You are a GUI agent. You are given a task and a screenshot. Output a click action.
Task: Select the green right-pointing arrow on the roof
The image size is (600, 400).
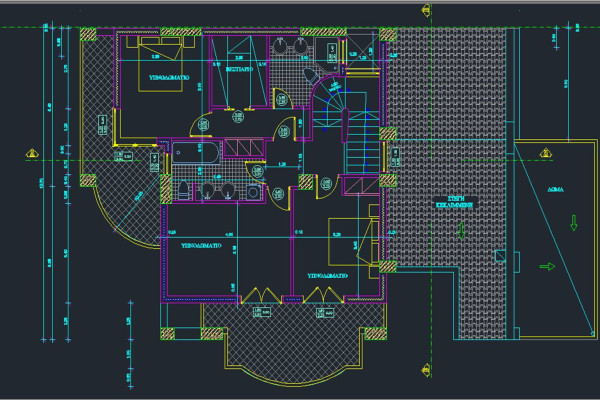(x=547, y=266)
